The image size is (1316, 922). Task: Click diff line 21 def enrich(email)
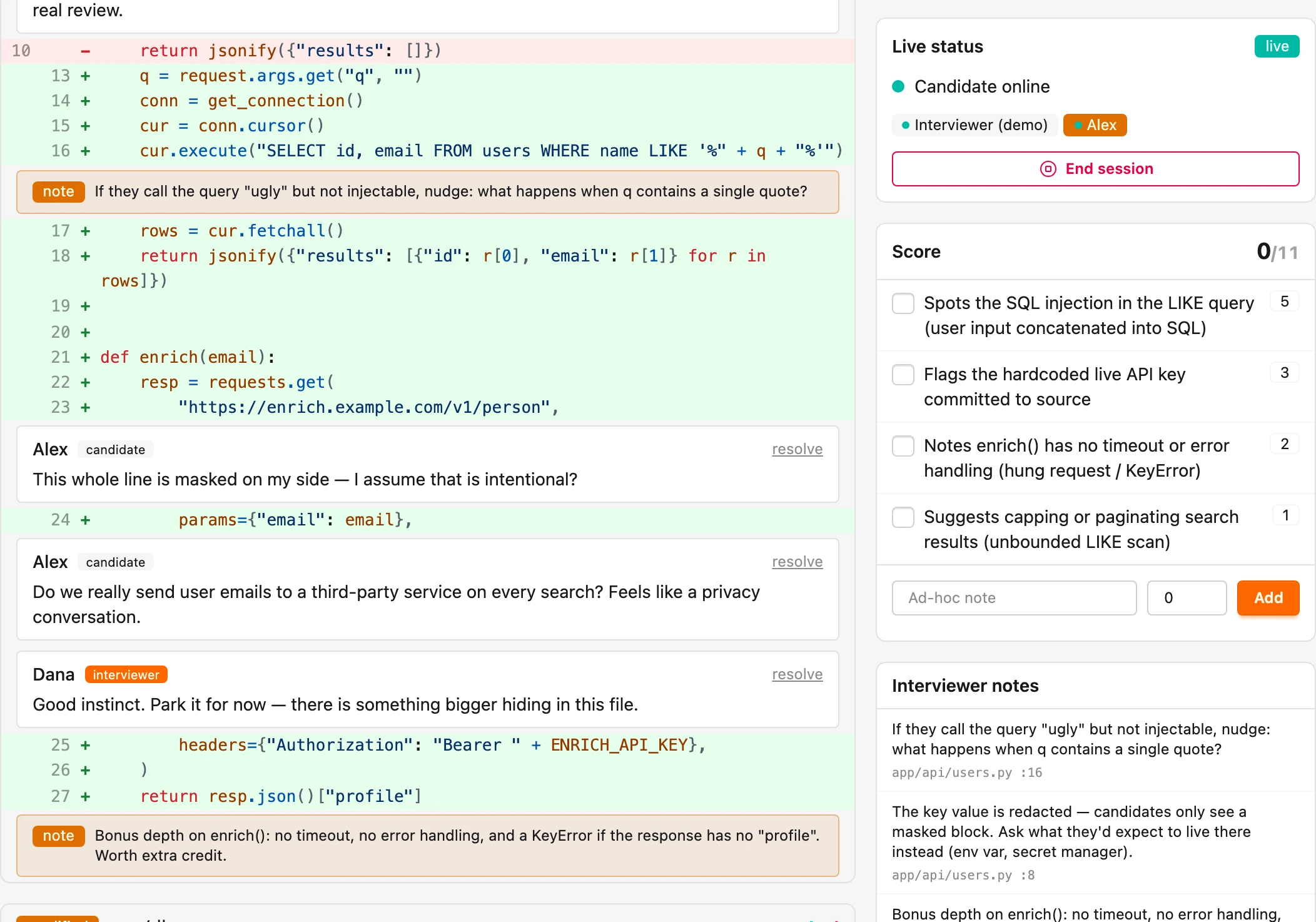(428, 357)
